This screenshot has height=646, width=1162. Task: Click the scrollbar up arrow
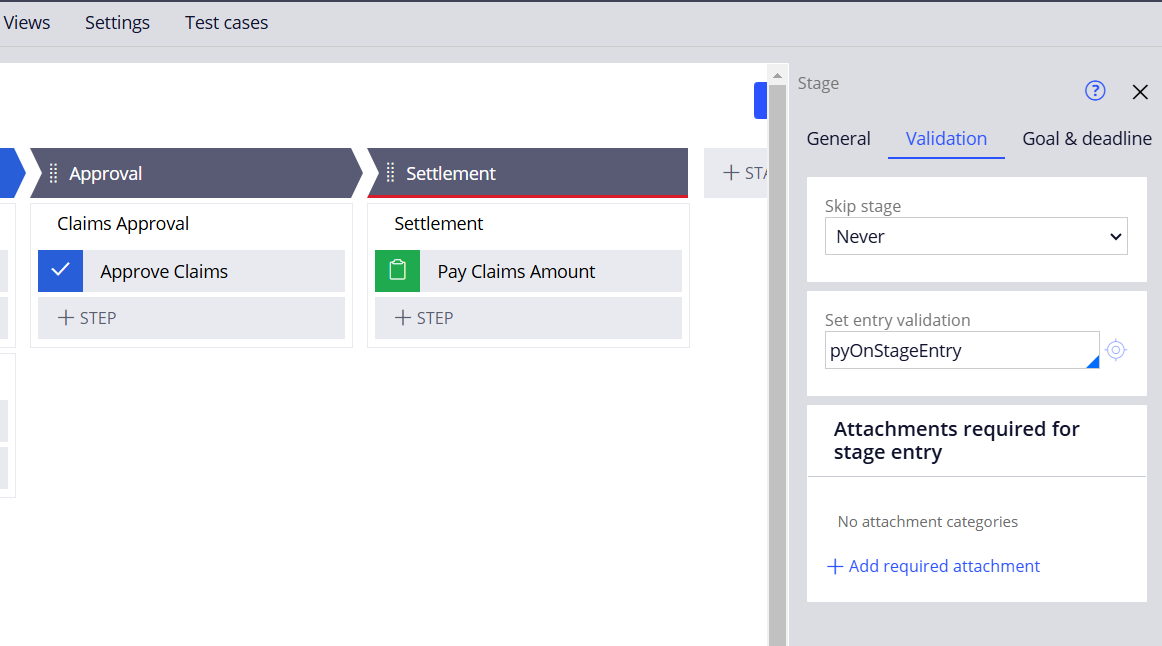coord(777,72)
